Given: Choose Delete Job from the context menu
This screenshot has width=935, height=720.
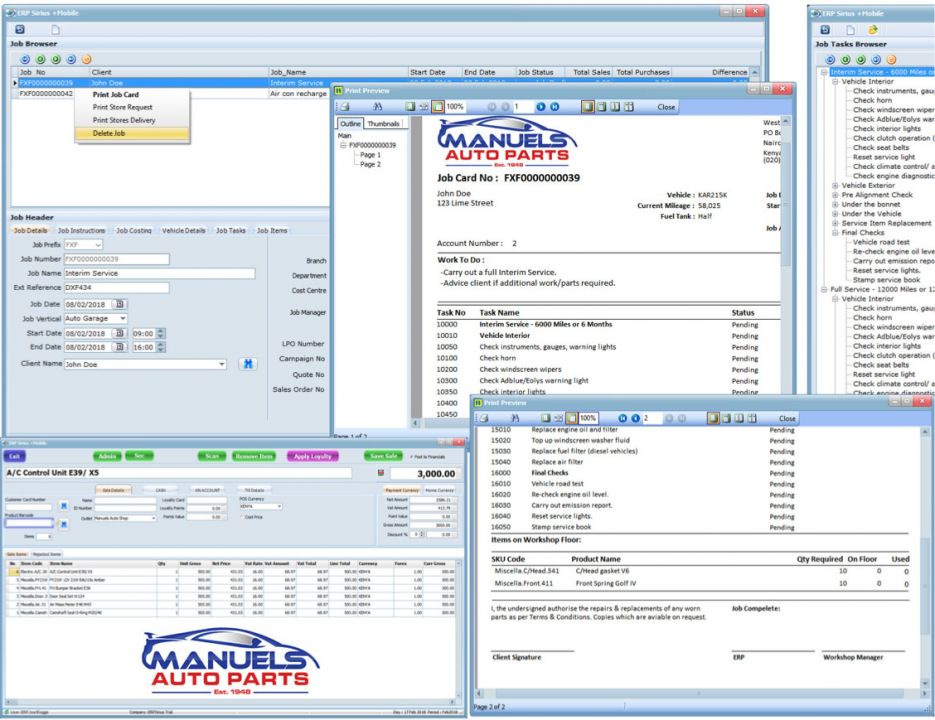Looking at the screenshot, I should (x=132, y=134).
